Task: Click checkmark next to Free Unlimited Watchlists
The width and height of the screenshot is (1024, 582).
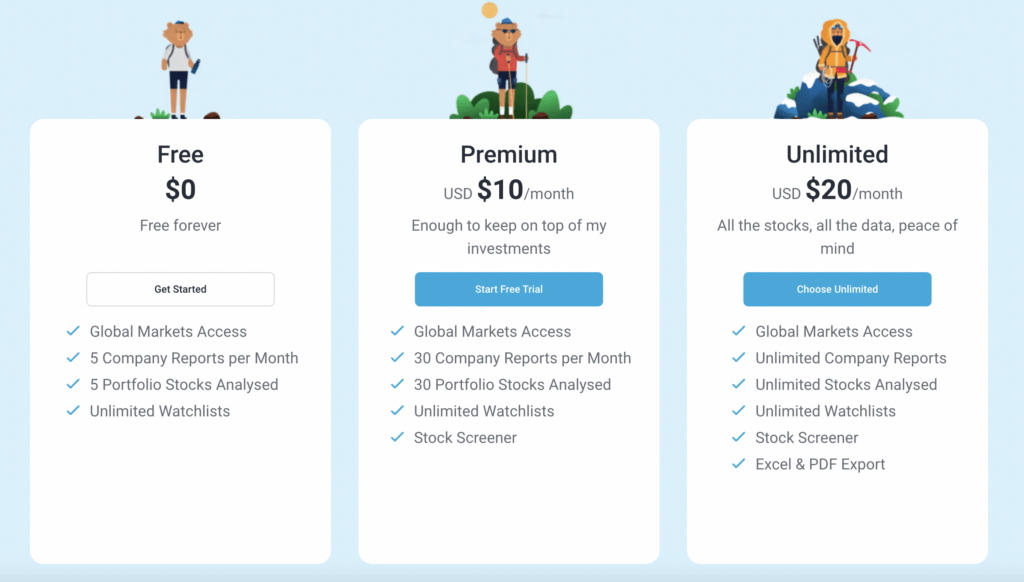Action: [73, 412]
